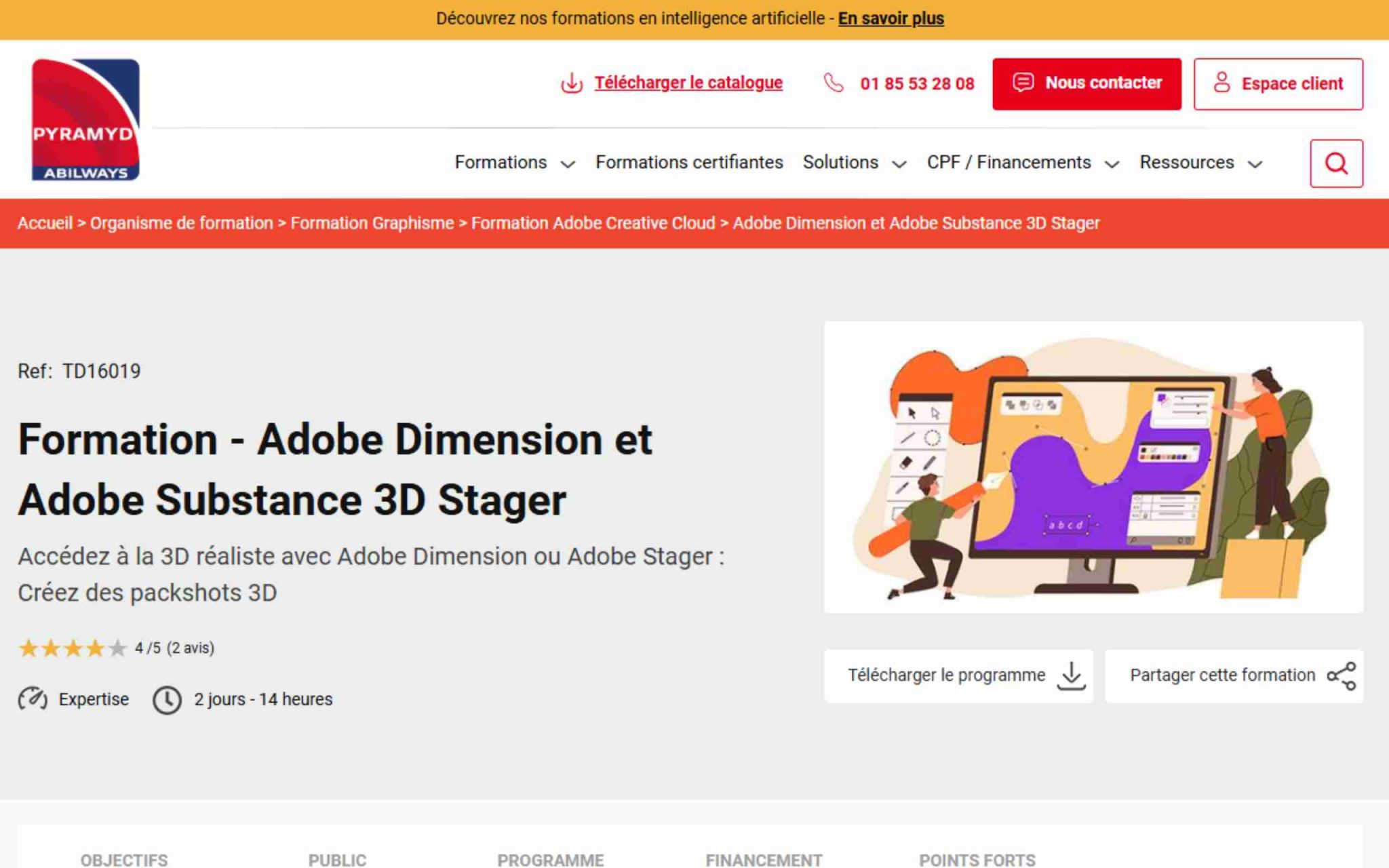The height and width of the screenshot is (868, 1389).
Task: Open Formation Adobe Creative Cloud breadcrumb
Action: (x=593, y=223)
